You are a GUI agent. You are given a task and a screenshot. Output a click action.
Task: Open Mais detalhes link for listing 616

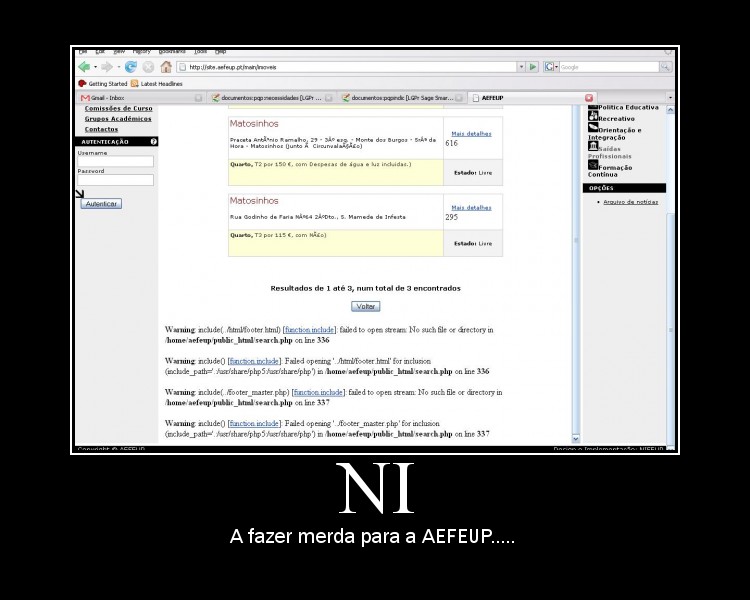(x=471, y=133)
